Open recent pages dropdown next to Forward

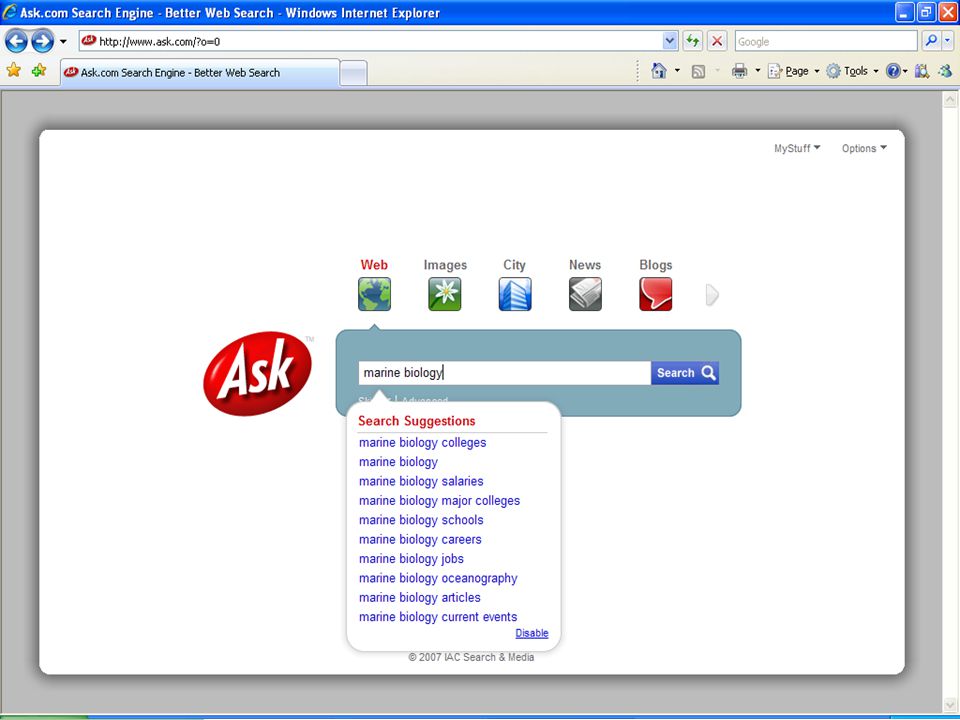point(63,42)
